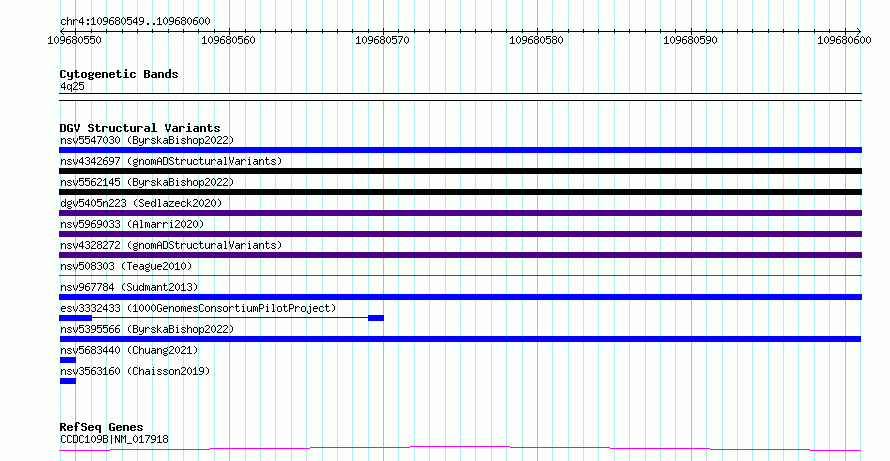890x461 pixels.
Task: Open the nsv5562145 (ByrskaBishop2022) variant label
Action: click(147, 182)
